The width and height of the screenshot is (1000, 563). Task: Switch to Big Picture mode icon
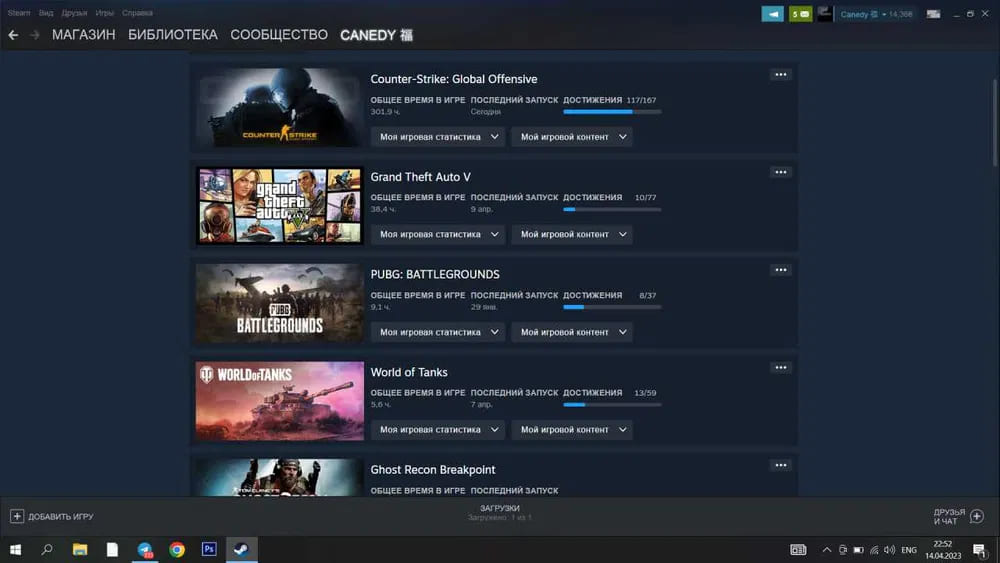[x=933, y=14]
